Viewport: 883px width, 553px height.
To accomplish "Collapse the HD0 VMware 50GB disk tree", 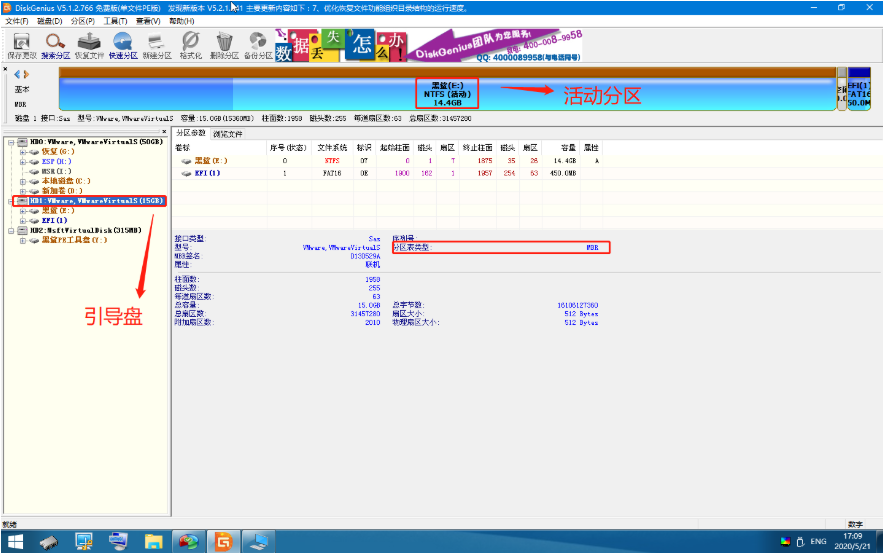I will (x=11, y=142).
